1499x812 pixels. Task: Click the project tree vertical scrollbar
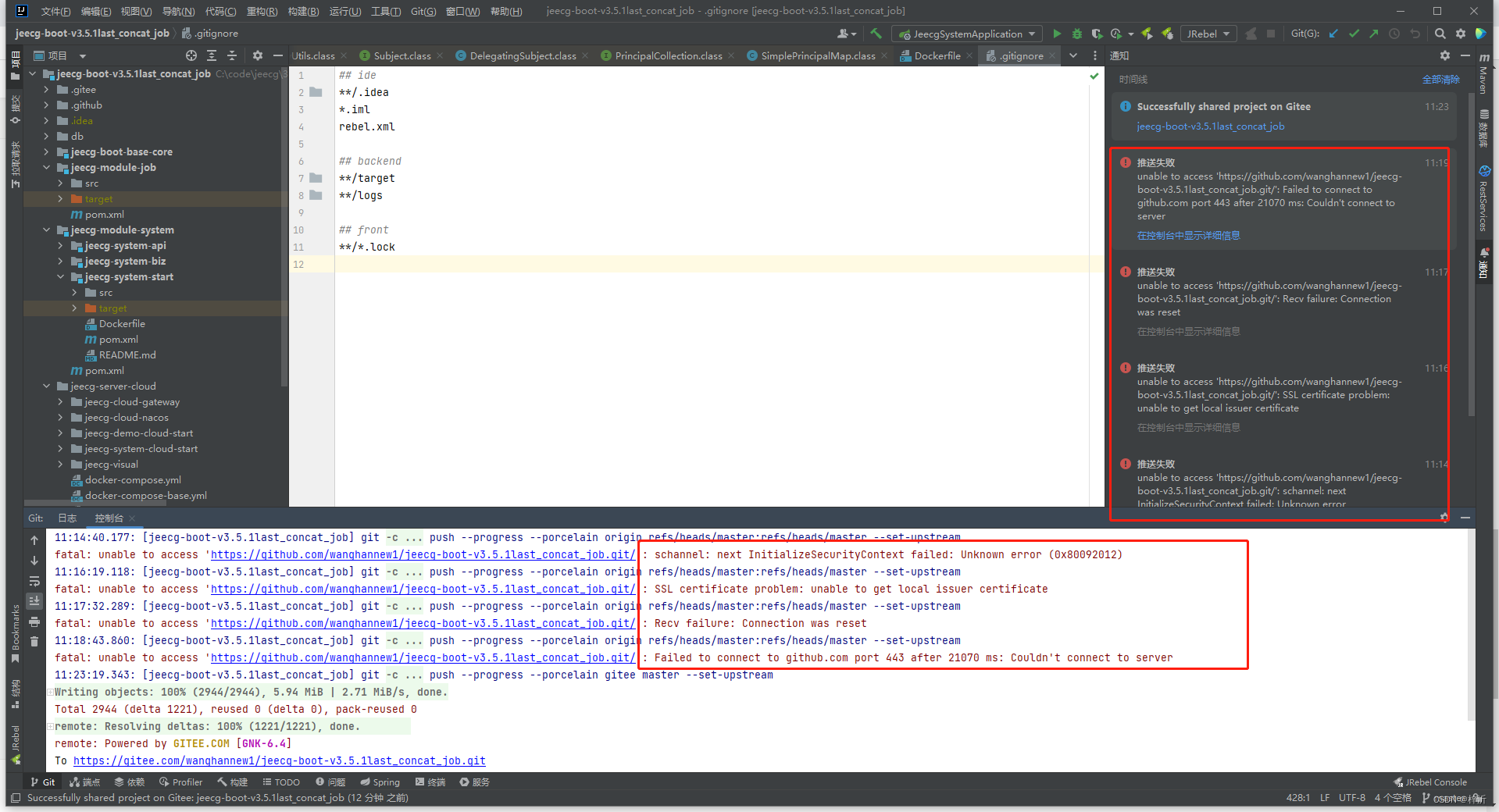(284, 226)
